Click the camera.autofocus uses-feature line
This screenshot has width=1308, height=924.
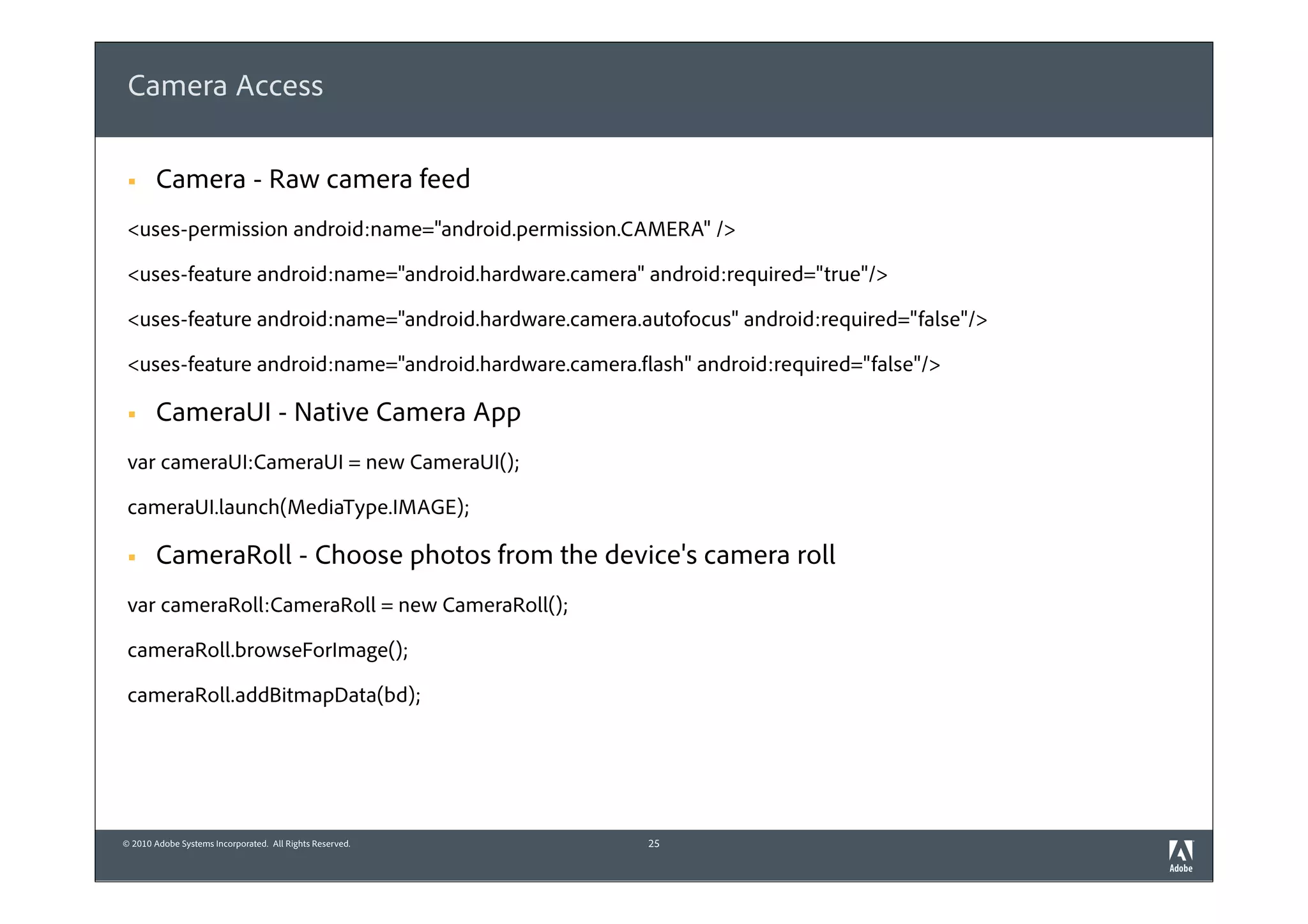pyautogui.click(x=557, y=319)
